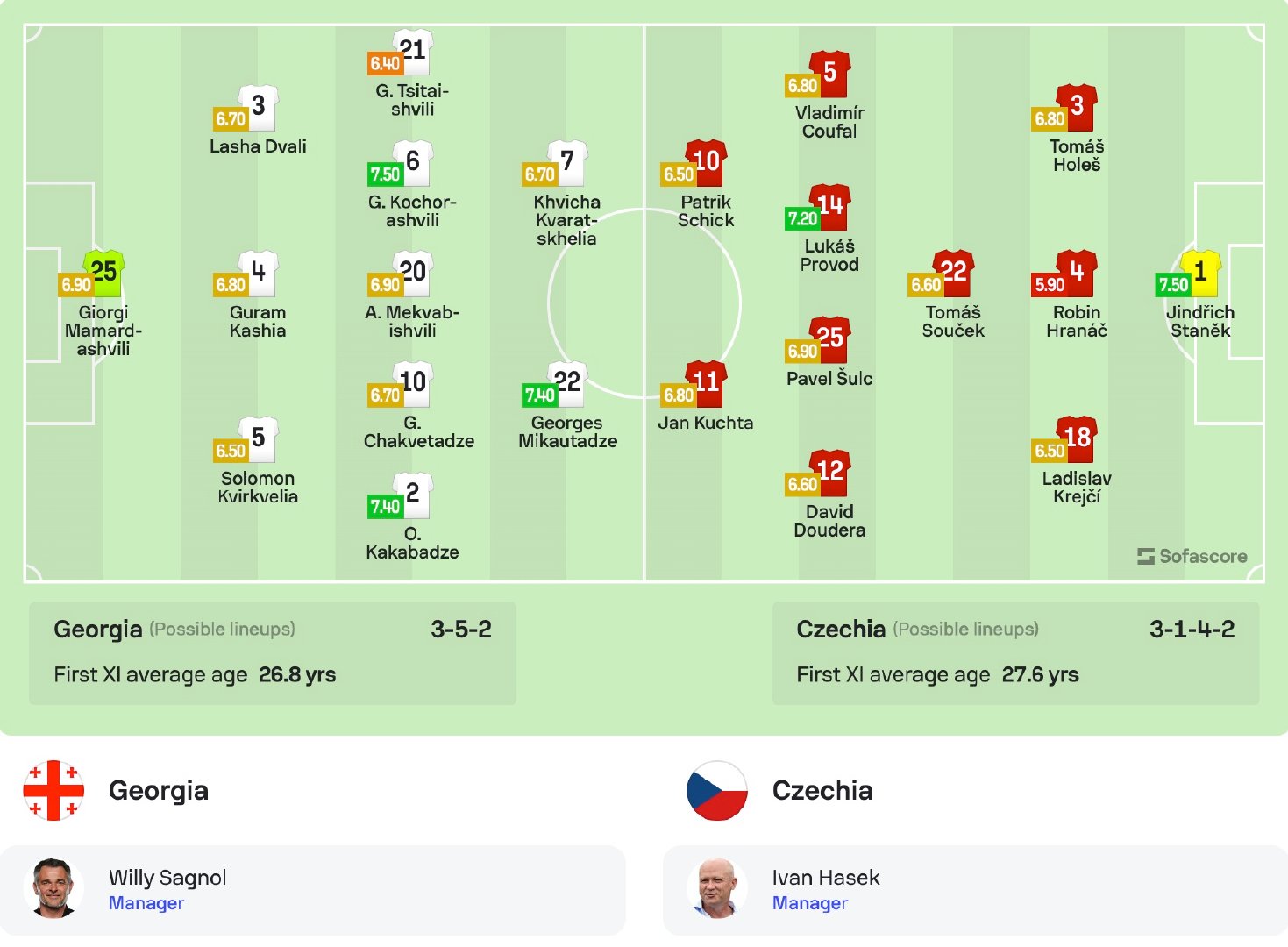Click Giorgi Mamardashvili's green goalkeeper jersey
The width and height of the screenshot is (1288, 947).
(104, 272)
